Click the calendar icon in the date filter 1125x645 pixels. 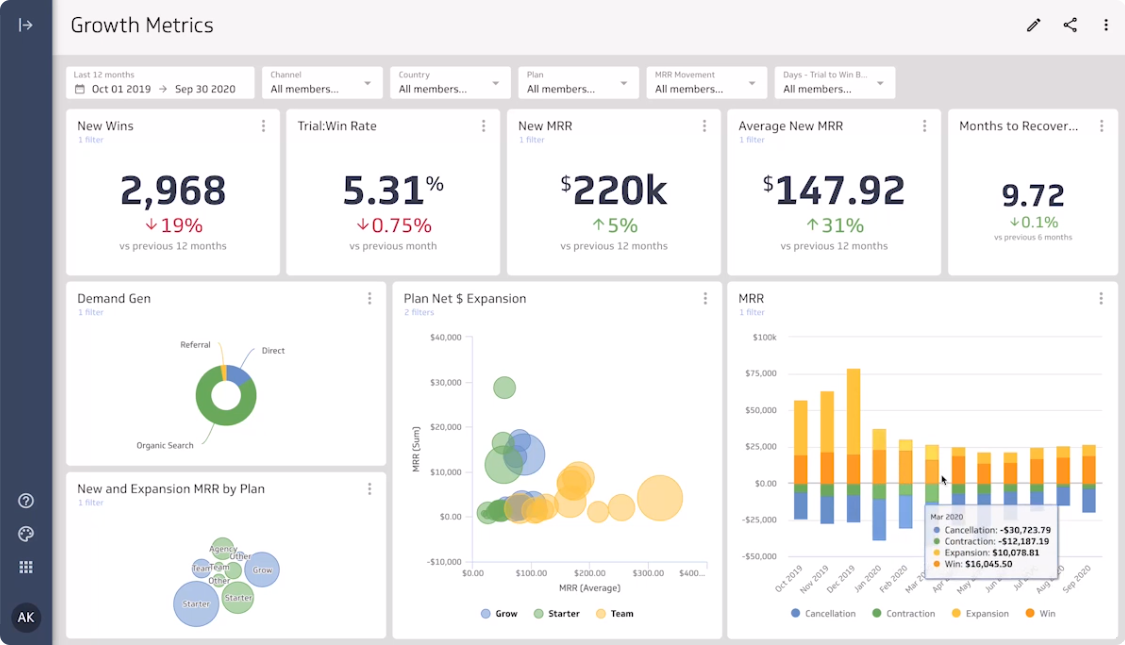80,89
